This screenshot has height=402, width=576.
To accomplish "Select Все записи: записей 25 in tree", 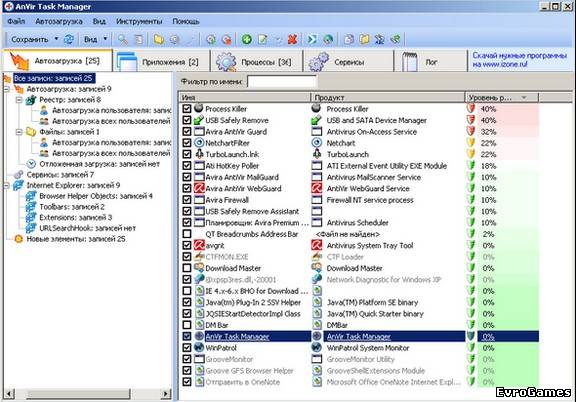I will (x=53, y=78).
